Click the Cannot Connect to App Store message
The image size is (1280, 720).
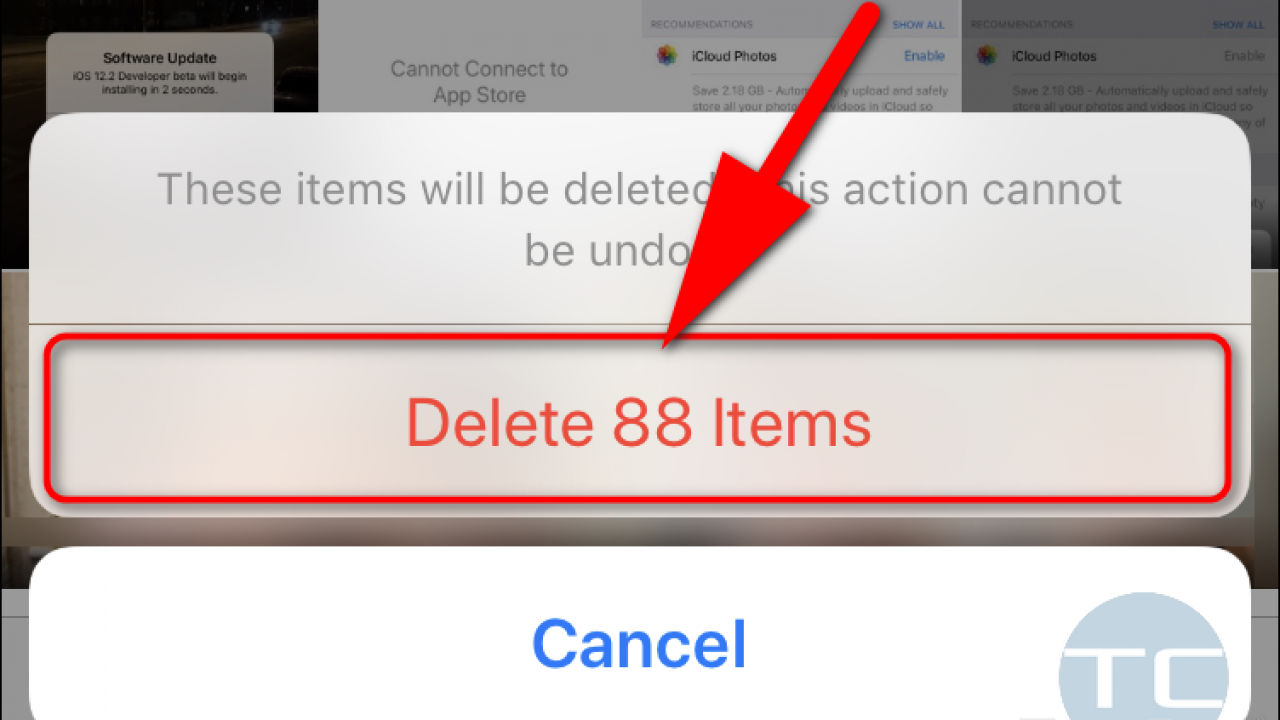tap(479, 82)
